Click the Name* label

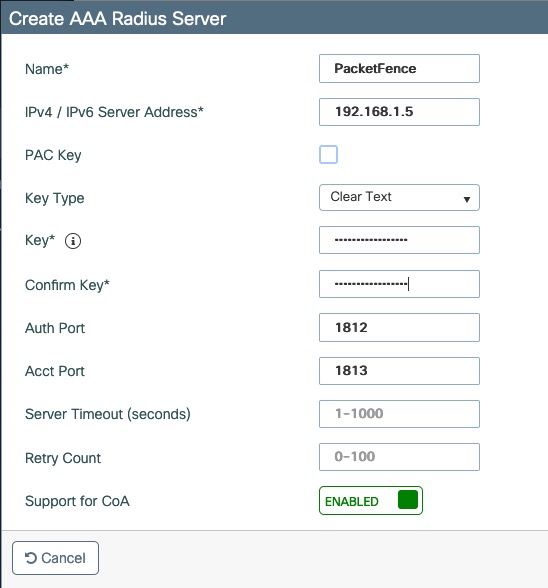point(47,69)
